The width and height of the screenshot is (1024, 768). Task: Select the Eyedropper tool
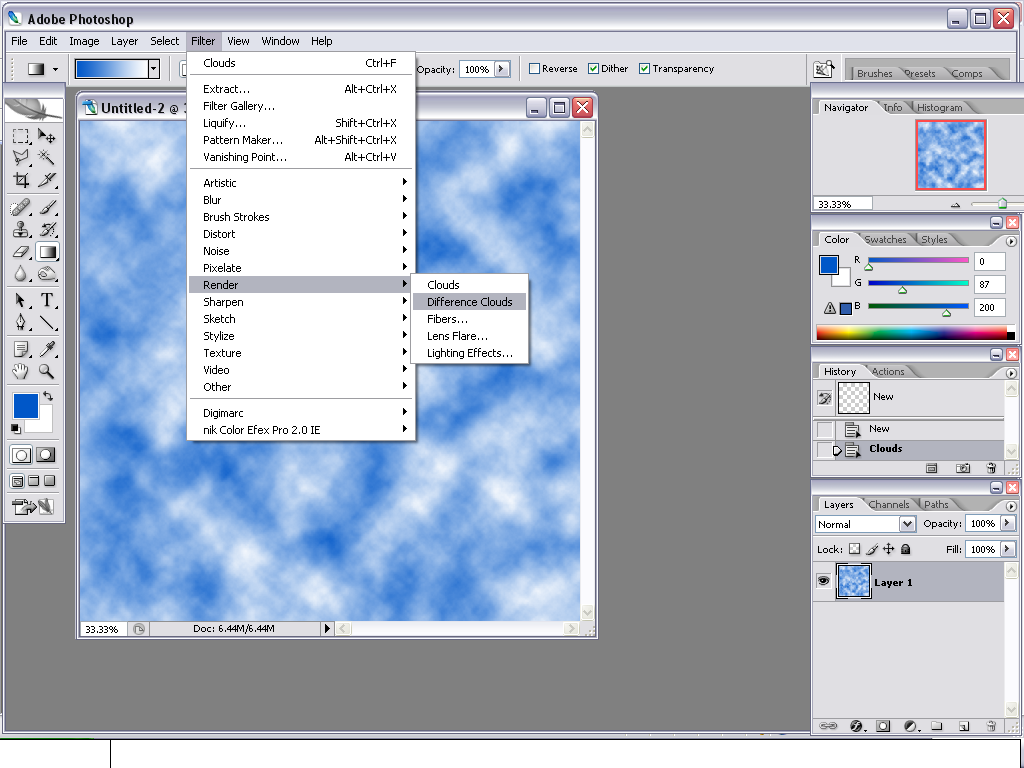[x=46, y=349]
